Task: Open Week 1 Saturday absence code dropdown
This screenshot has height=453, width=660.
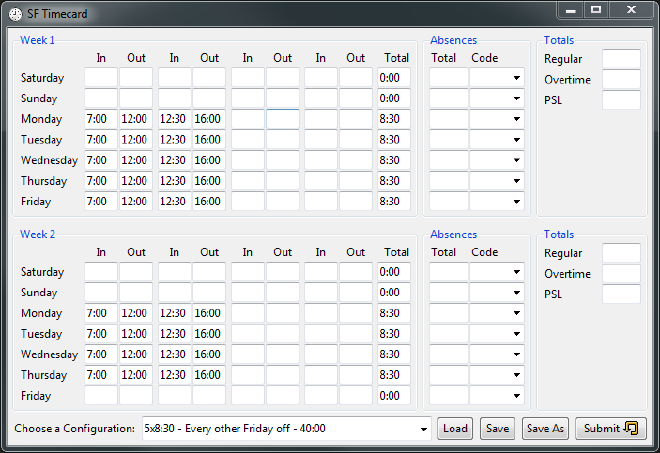Action: click(x=497, y=77)
